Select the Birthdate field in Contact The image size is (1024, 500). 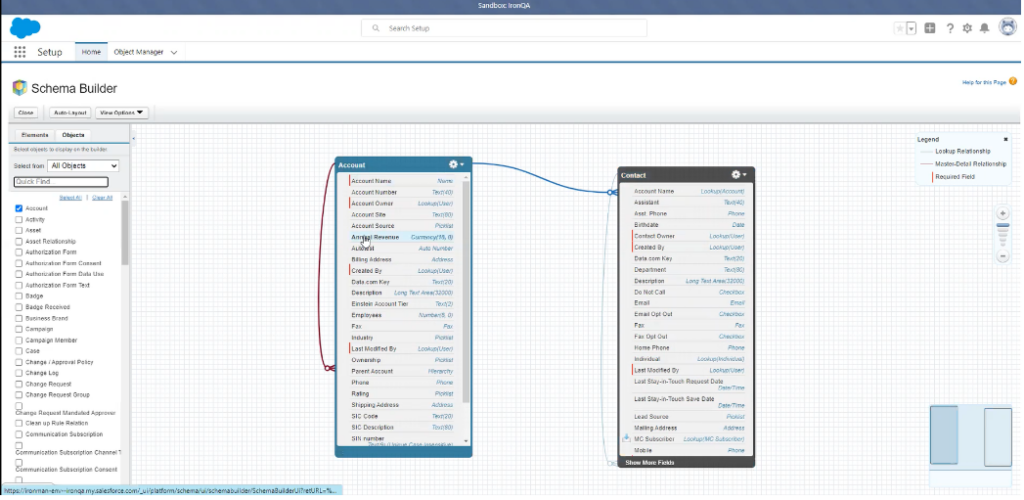click(689, 225)
